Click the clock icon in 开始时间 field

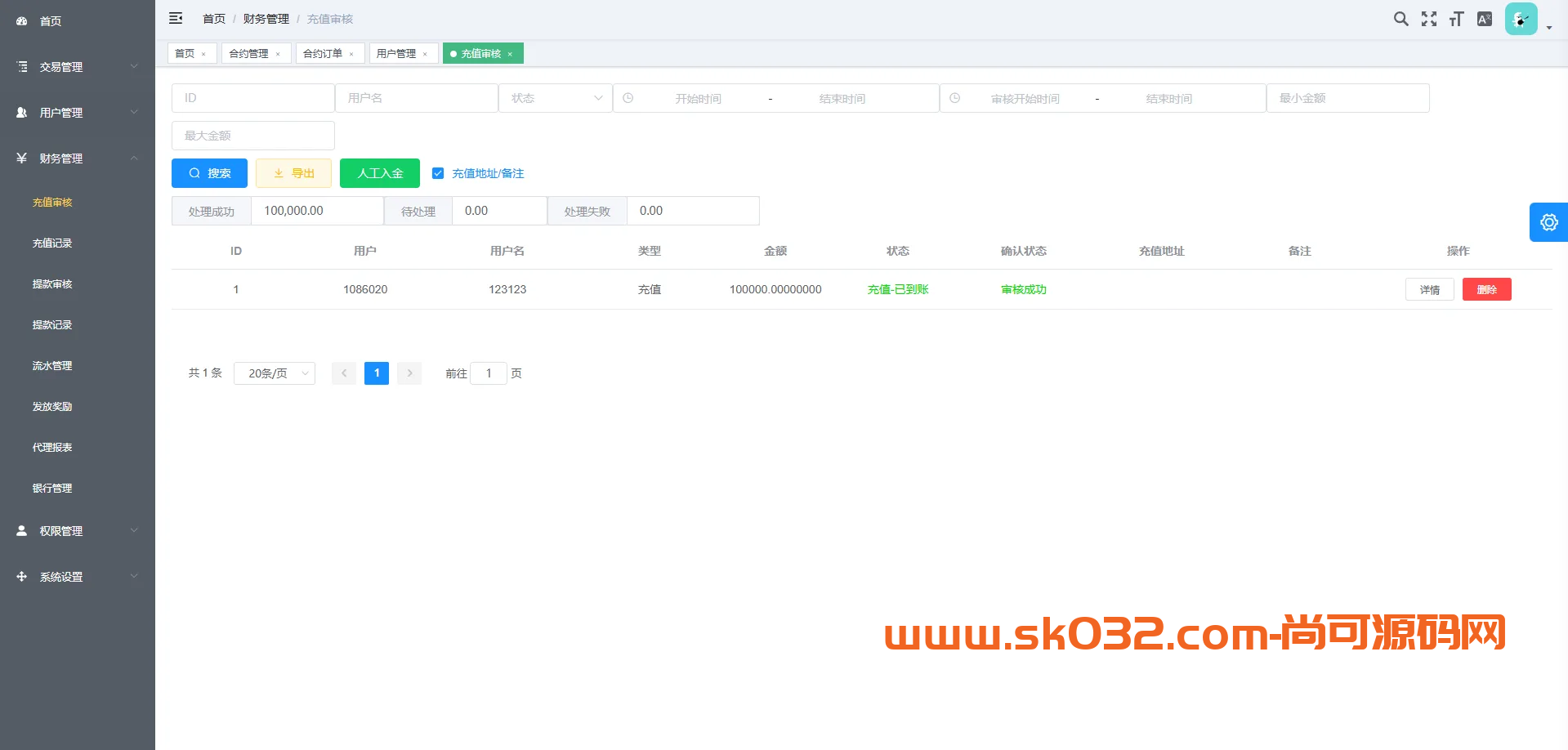(x=628, y=97)
